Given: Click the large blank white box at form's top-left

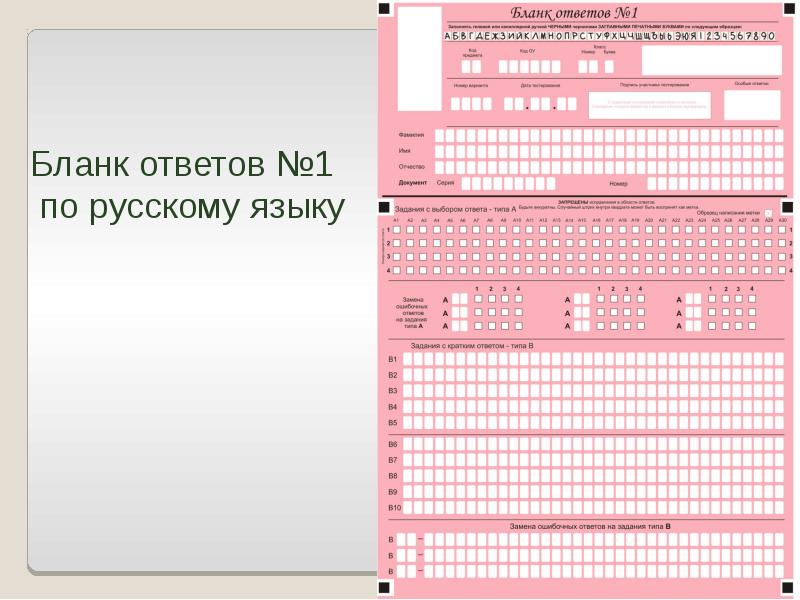Looking at the screenshot, I should (419, 58).
